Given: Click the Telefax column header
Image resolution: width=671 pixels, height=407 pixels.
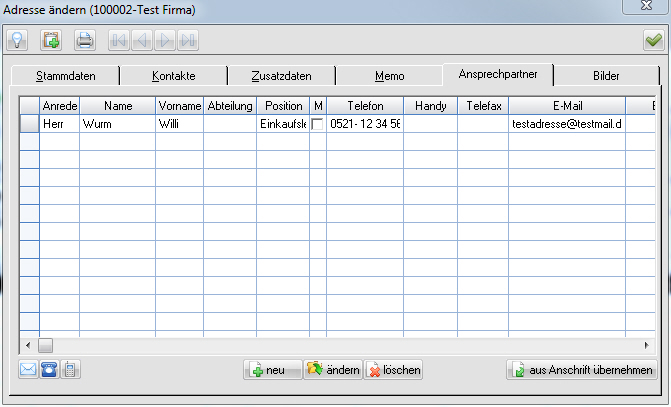Looking at the screenshot, I should click(x=483, y=106).
